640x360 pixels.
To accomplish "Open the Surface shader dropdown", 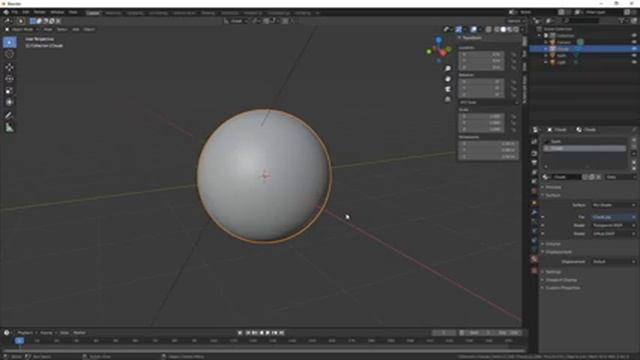I will [x=614, y=205].
